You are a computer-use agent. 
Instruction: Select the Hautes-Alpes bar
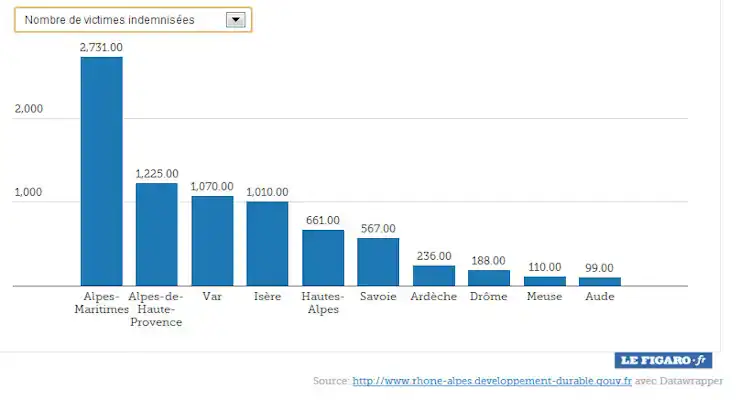click(323, 258)
